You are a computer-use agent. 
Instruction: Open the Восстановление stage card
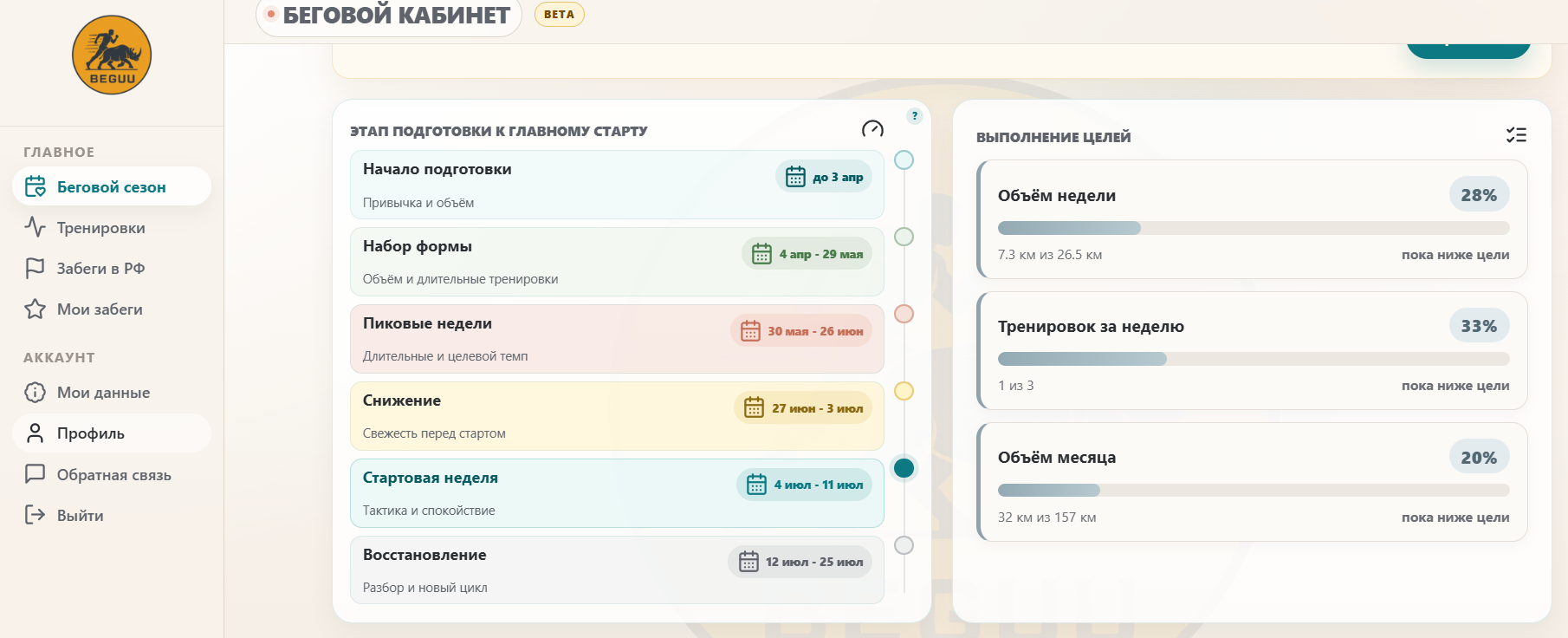point(617,570)
